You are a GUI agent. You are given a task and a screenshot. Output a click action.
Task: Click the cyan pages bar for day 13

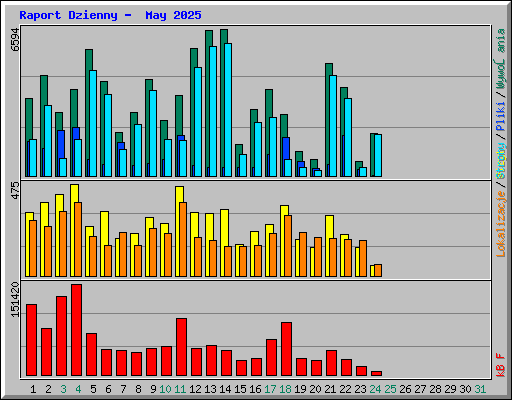click(x=213, y=111)
